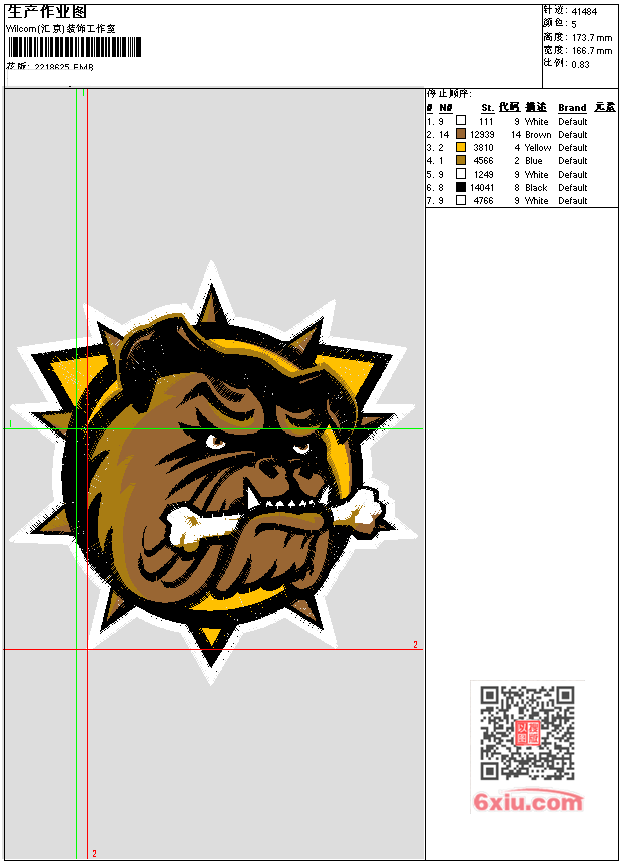Click the QR code image
Viewport: 620px width, 861px height.
tap(527, 733)
